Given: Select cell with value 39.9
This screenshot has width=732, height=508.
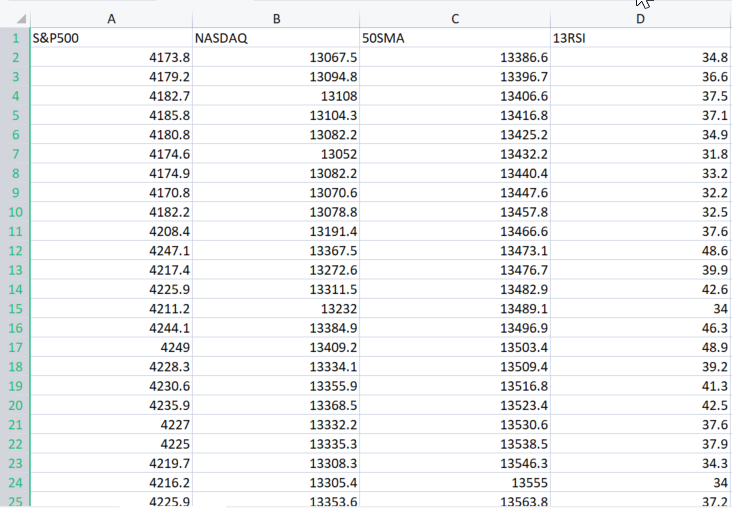Looking at the screenshot, I should coord(641,270).
